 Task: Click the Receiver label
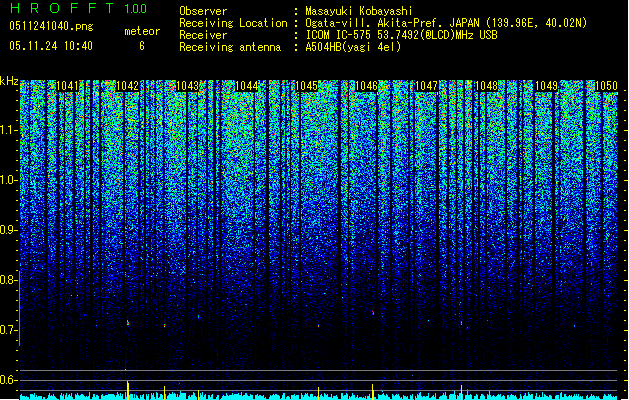click(203, 35)
